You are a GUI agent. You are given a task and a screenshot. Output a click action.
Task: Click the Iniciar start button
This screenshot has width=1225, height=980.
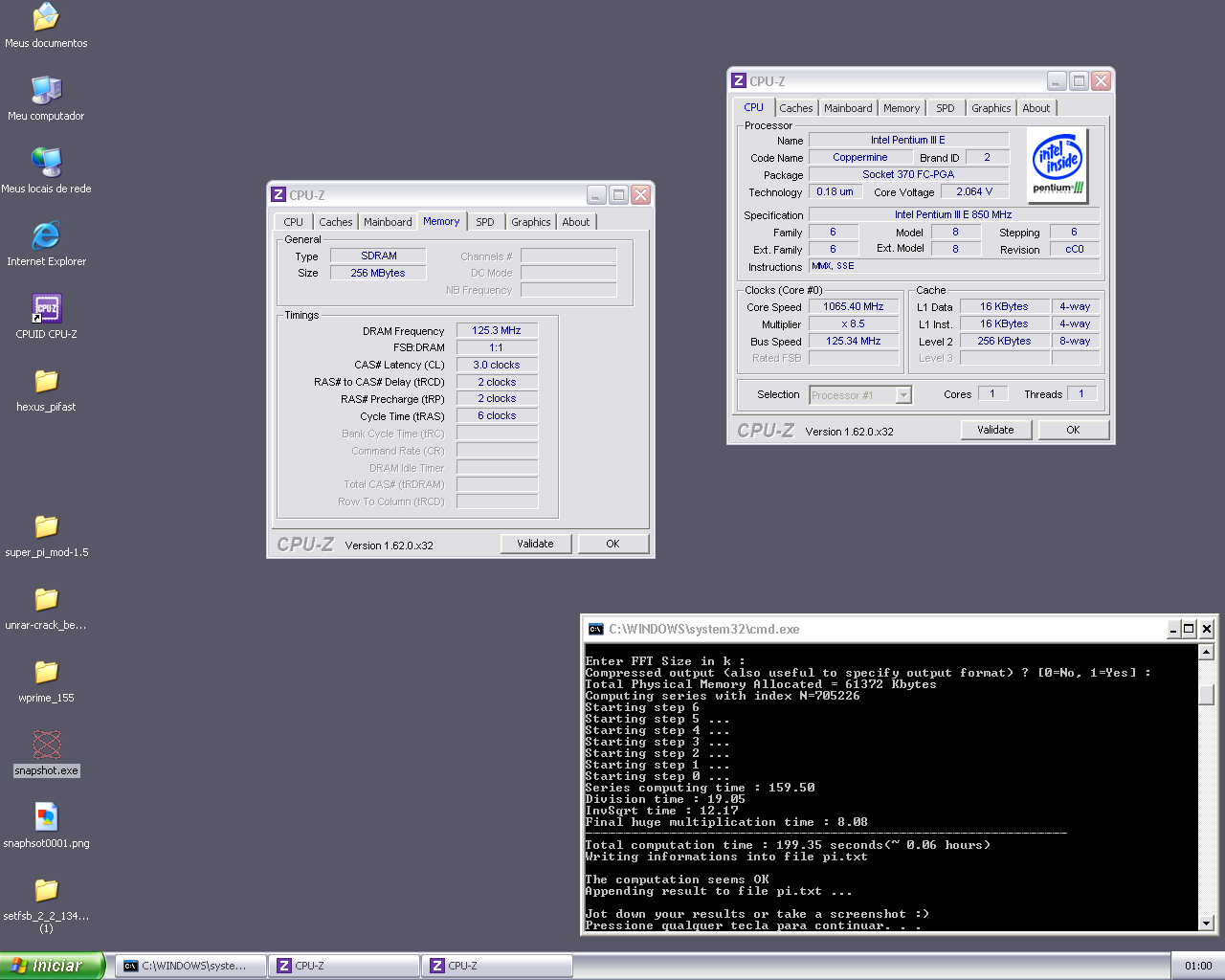point(52,966)
